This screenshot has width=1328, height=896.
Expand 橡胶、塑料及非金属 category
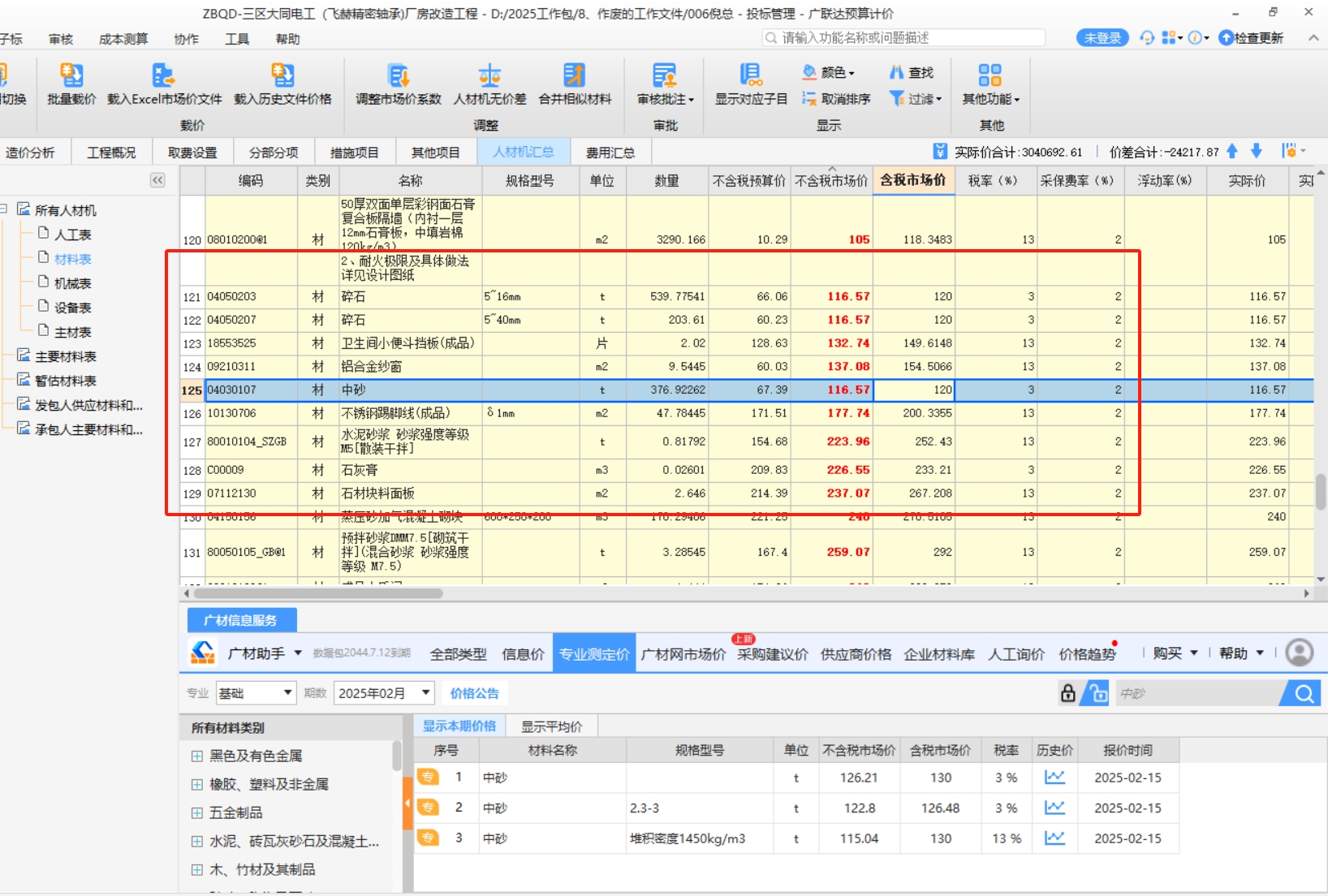pyautogui.click(x=196, y=784)
